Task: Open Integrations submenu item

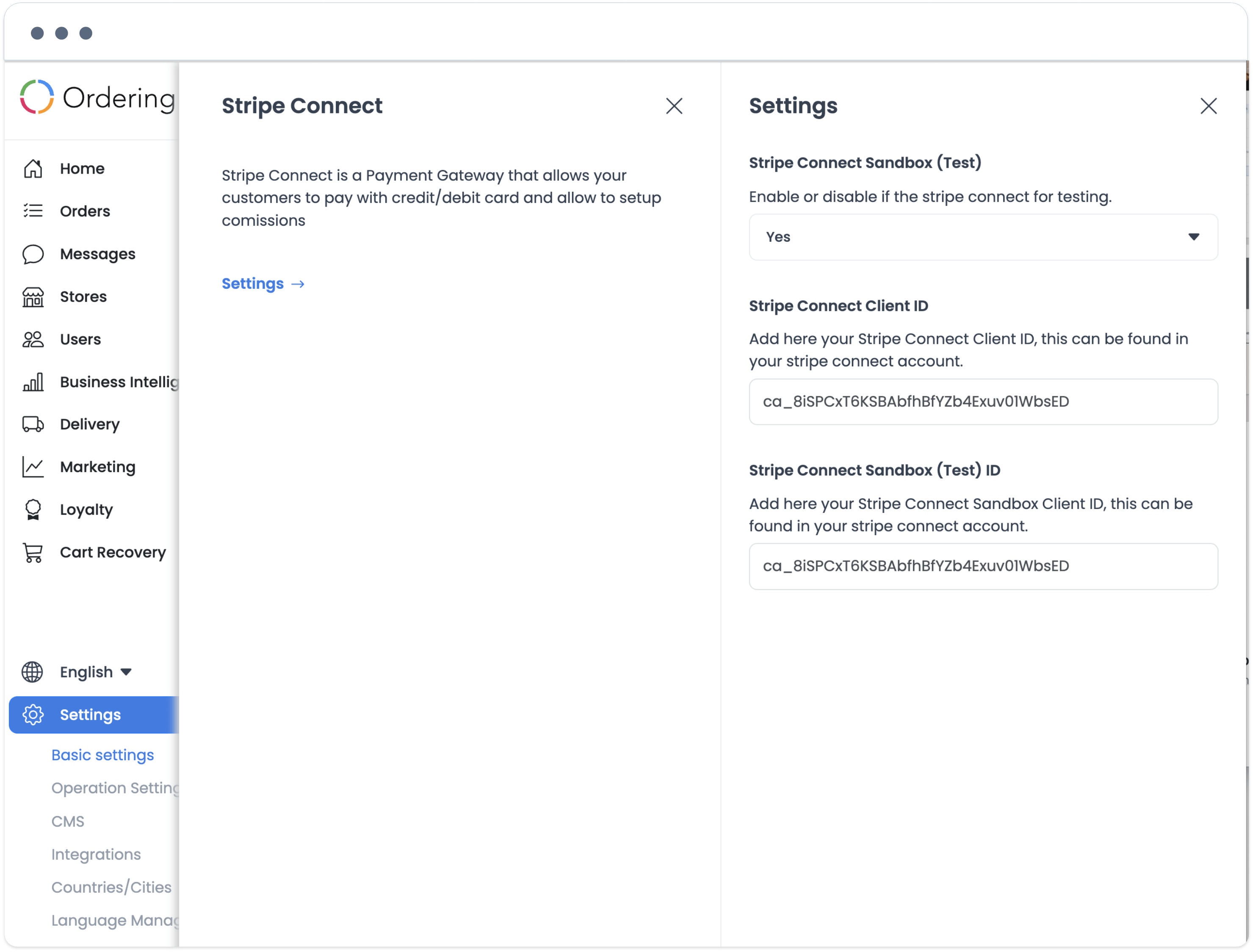Action: coord(96,854)
